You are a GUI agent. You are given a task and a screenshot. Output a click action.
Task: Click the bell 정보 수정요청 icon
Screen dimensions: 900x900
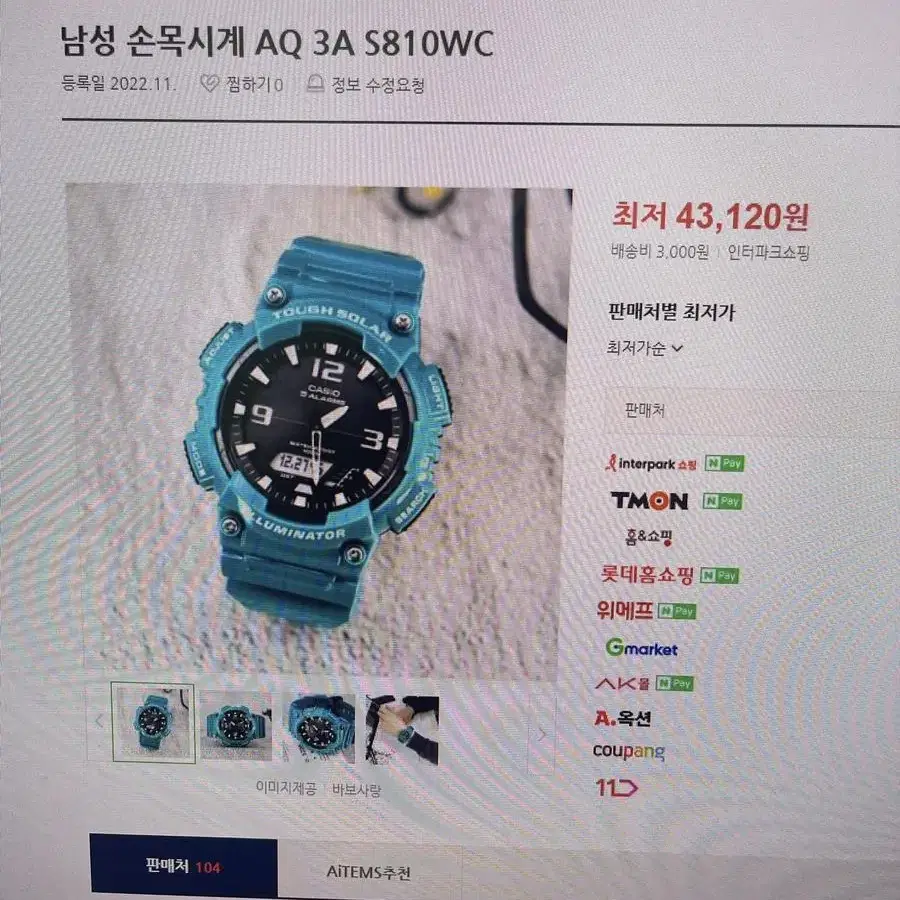(315, 84)
